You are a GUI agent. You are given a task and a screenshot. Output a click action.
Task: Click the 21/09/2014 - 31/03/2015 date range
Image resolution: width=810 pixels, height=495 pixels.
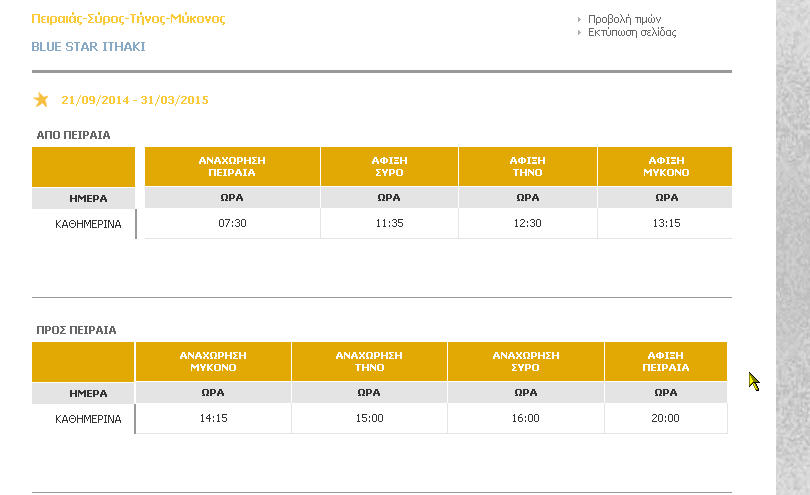pyautogui.click(x=135, y=100)
